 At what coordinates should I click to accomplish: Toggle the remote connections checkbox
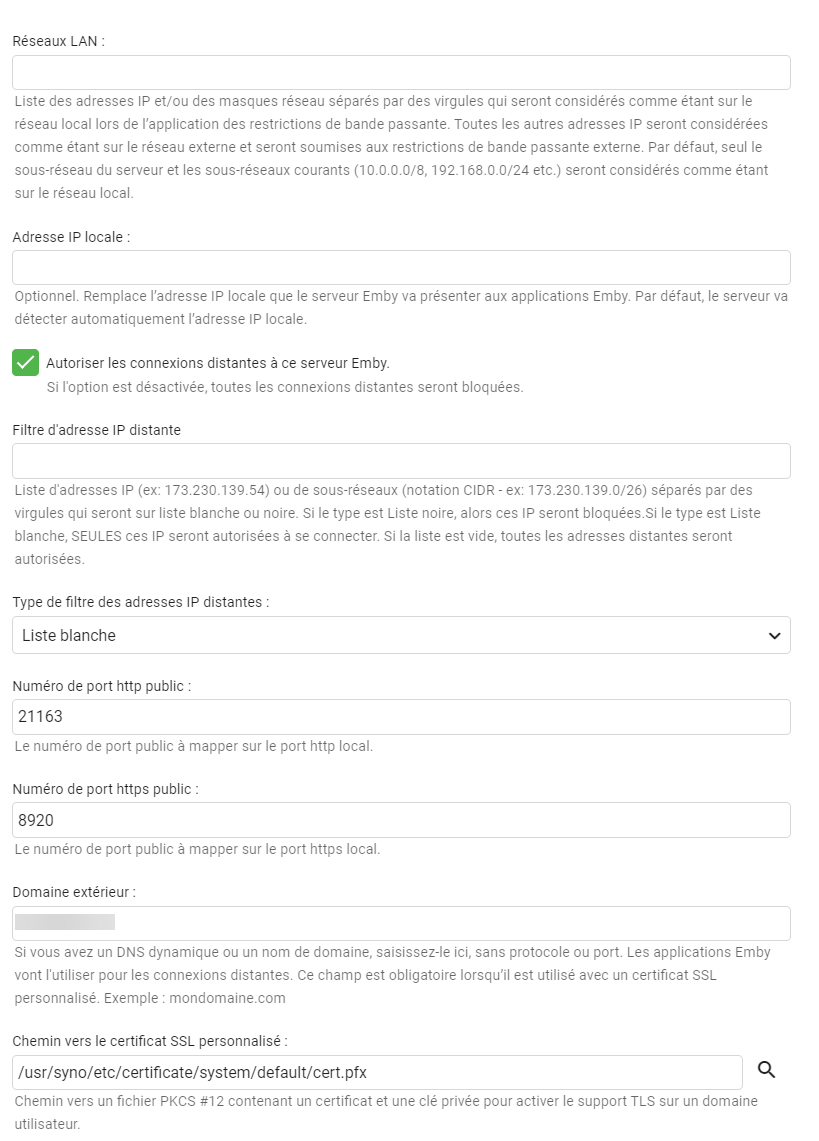25,362
